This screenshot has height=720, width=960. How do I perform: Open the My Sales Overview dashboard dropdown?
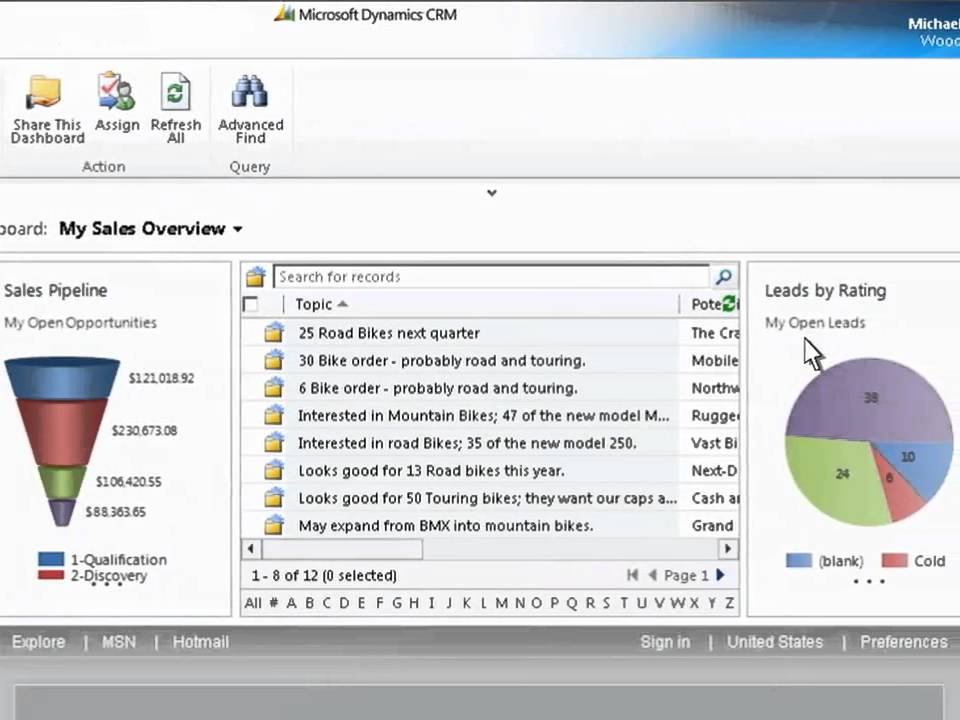(238, 229)
